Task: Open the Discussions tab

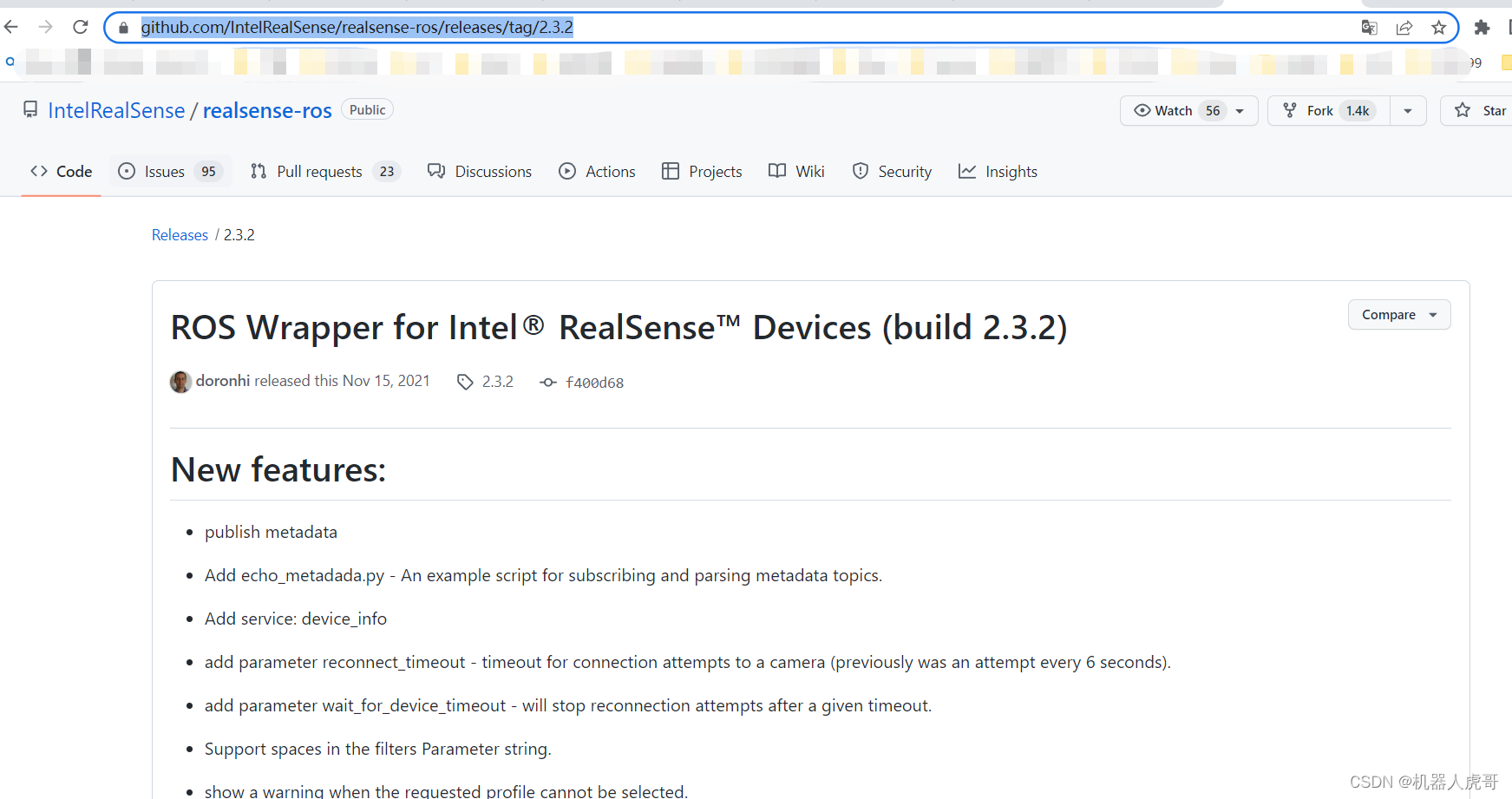Action: click(480, 172)
